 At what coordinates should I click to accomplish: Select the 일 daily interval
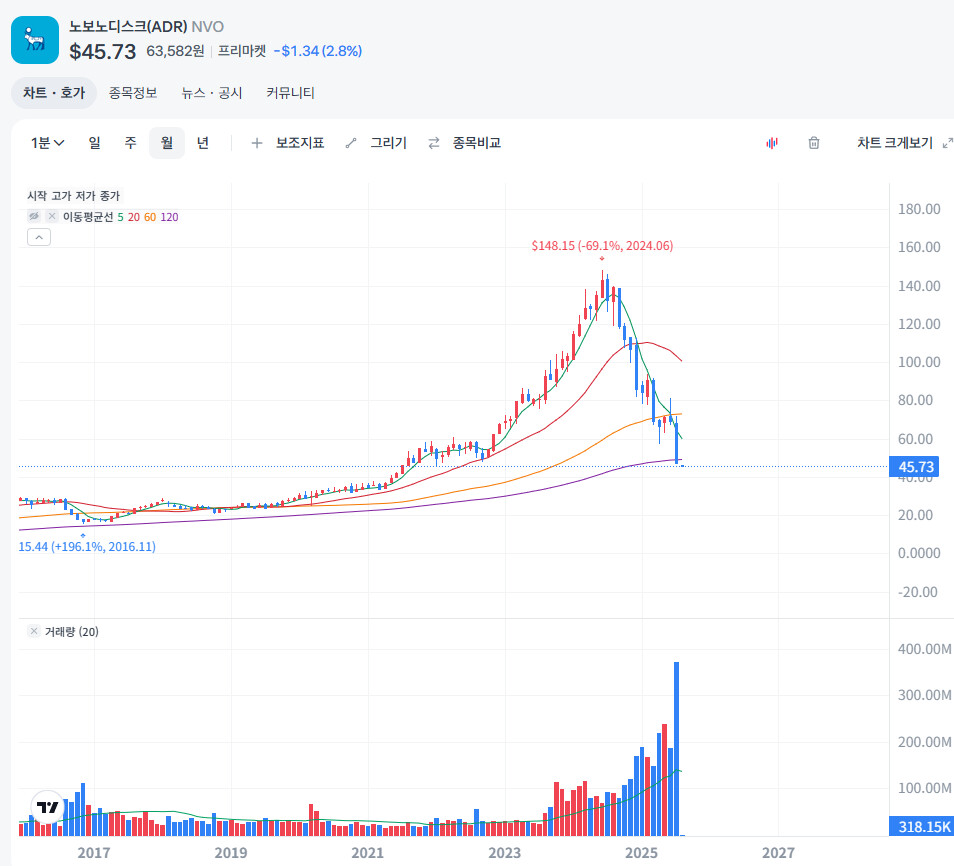[x=94, y=143]
